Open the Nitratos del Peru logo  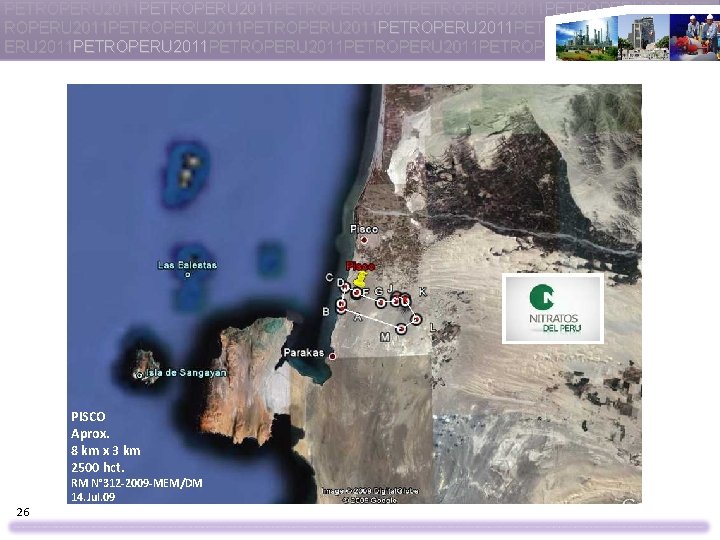553,308
